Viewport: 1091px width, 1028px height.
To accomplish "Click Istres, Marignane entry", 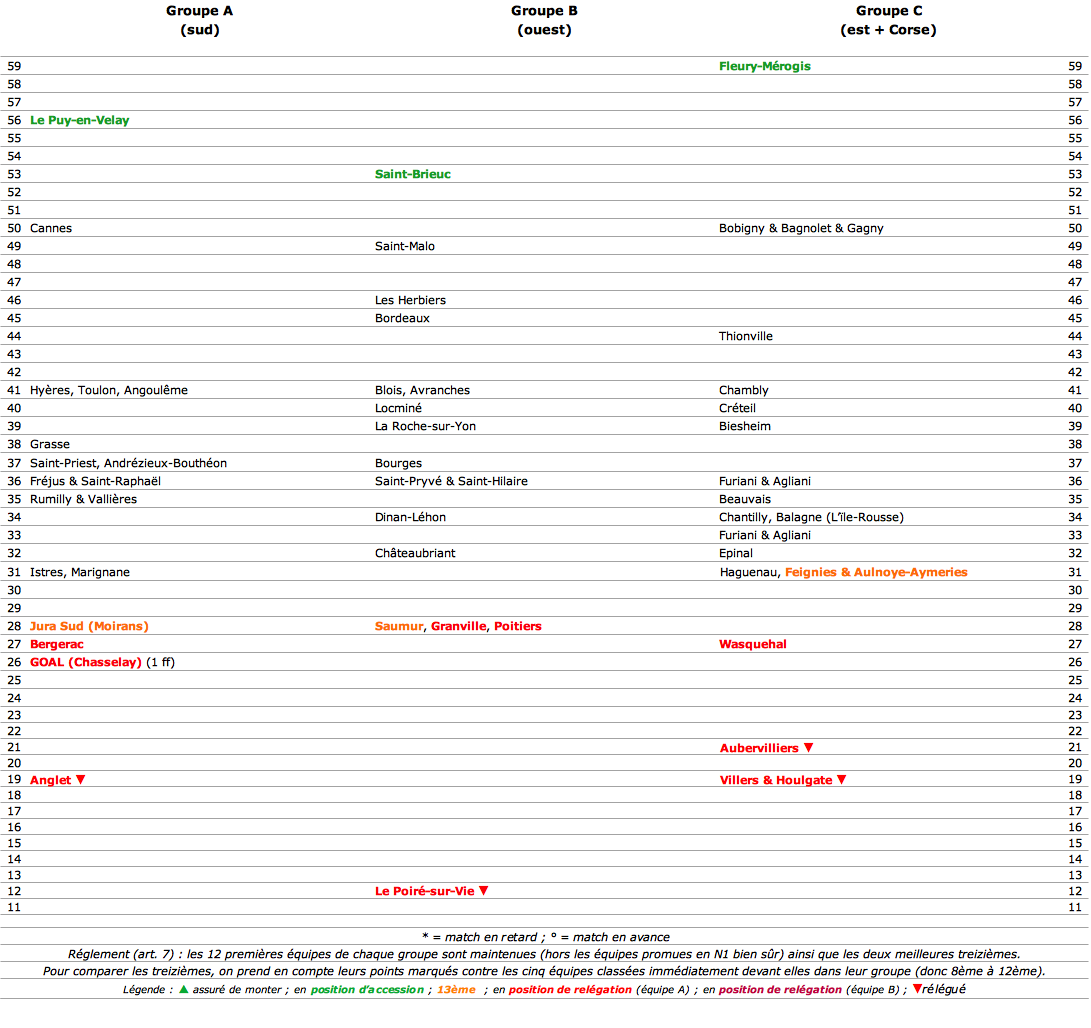I will click(x=79, y=572).
